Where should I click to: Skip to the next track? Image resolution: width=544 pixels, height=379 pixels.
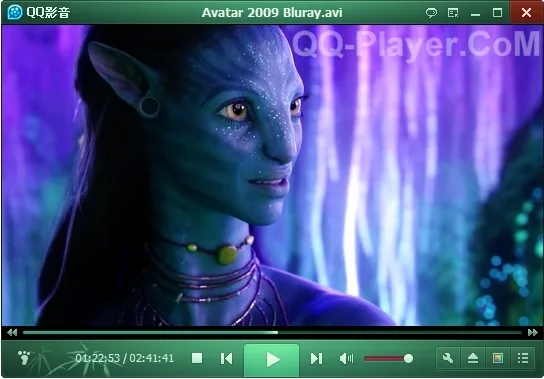point(316,359)
